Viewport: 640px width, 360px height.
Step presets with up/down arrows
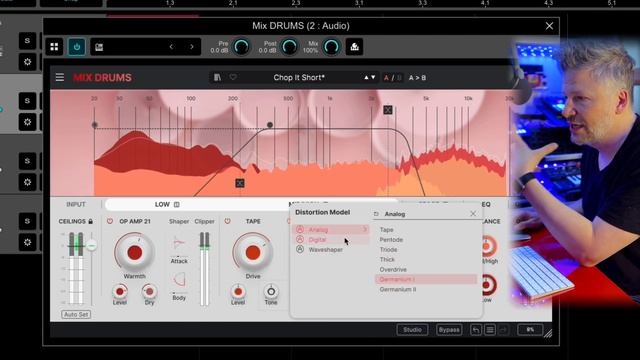click(x=369, y=78)
